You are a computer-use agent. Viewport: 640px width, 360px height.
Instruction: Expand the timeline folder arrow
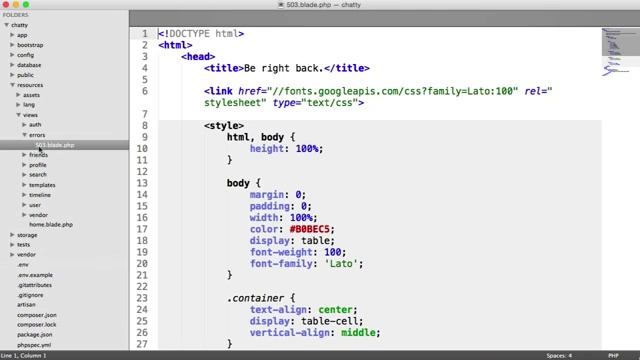(x=24, y=195)
